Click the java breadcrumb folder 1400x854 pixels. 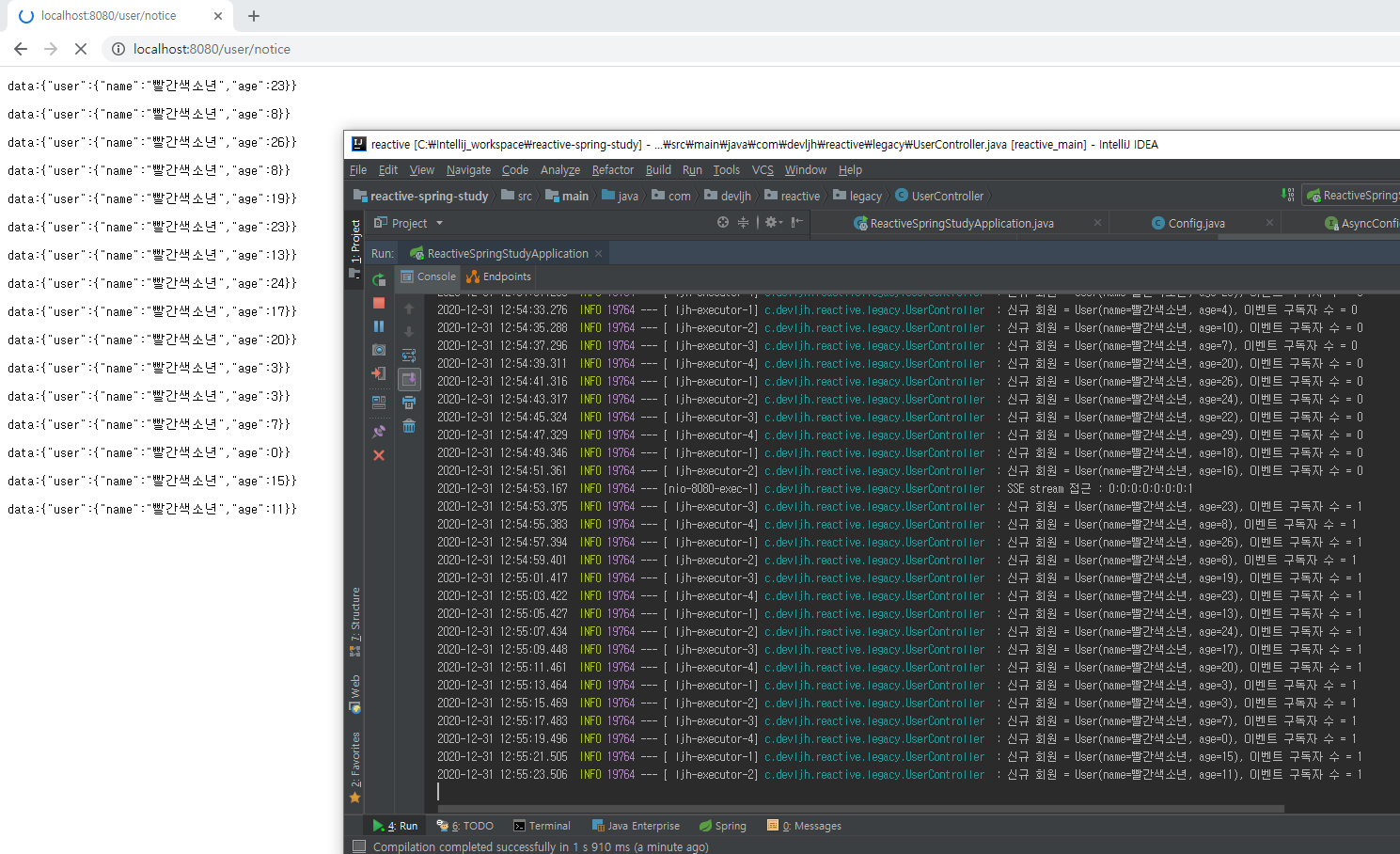tap(621, 196)
